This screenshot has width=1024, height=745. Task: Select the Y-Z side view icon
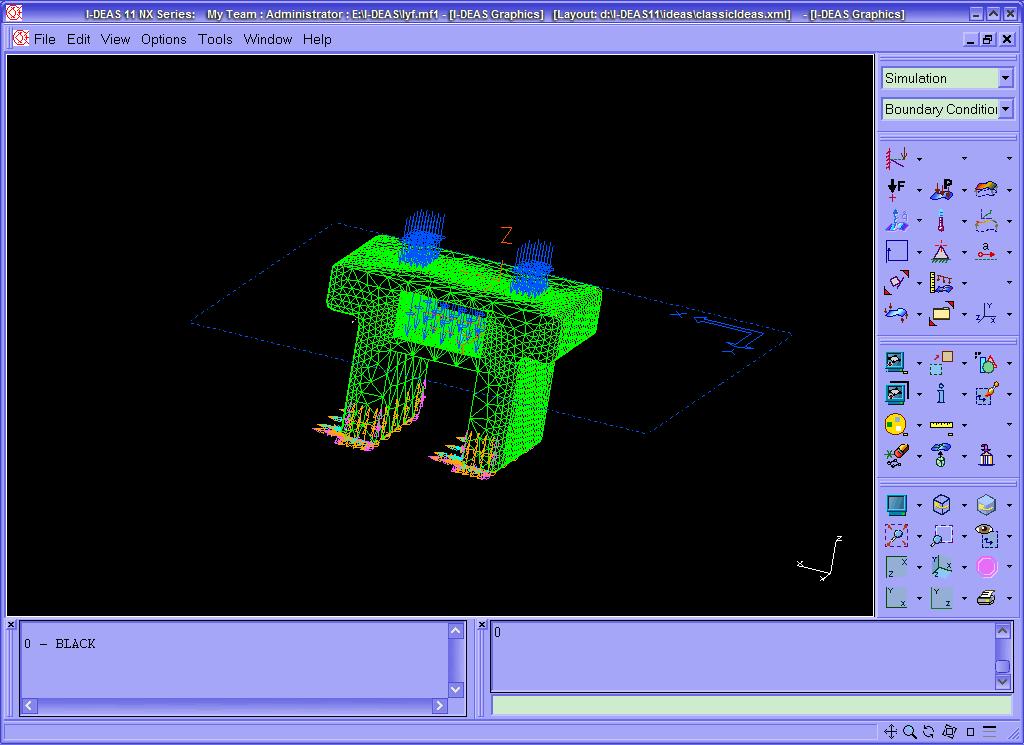pos(941,597)
